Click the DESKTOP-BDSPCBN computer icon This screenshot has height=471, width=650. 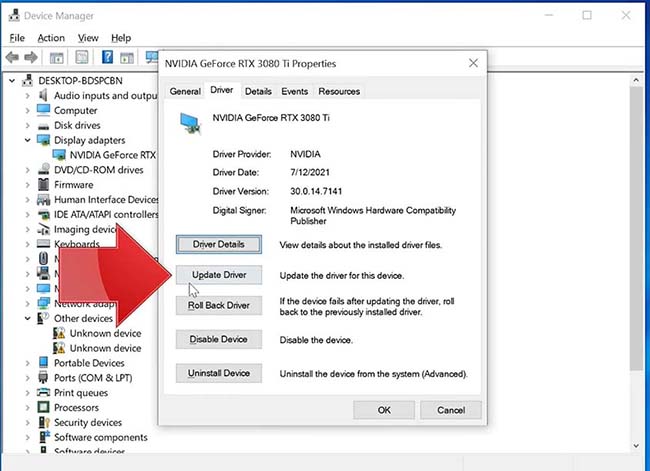point(27,80)
